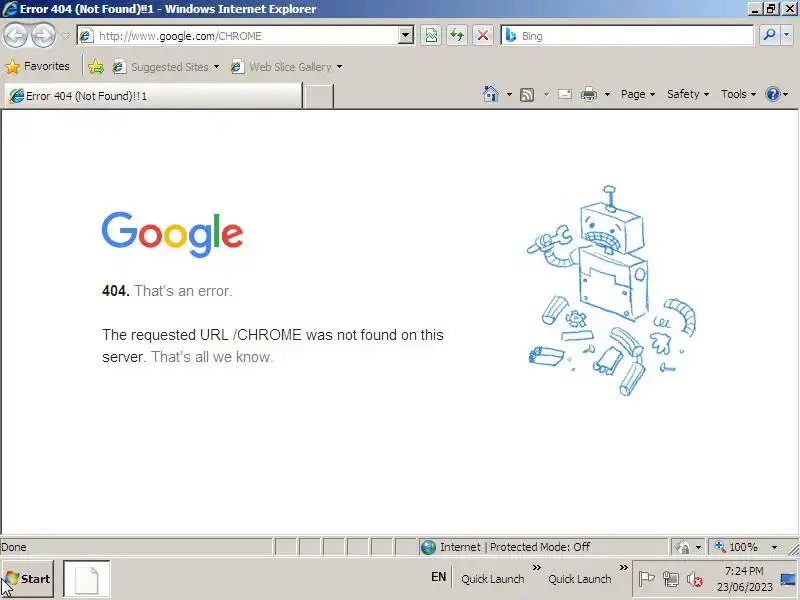Click the Action Center flag icon
This screenshot has width=800, height=600.
(646, 579)
